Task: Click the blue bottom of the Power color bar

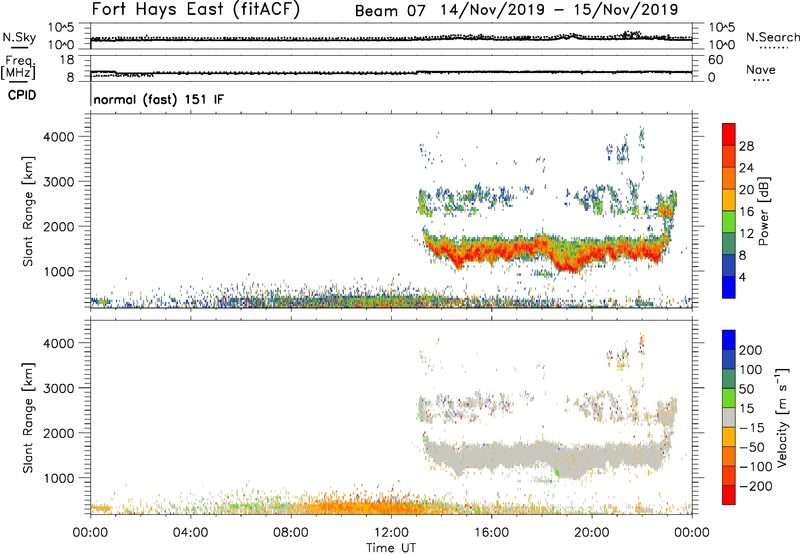Action: tap(729, 287)
